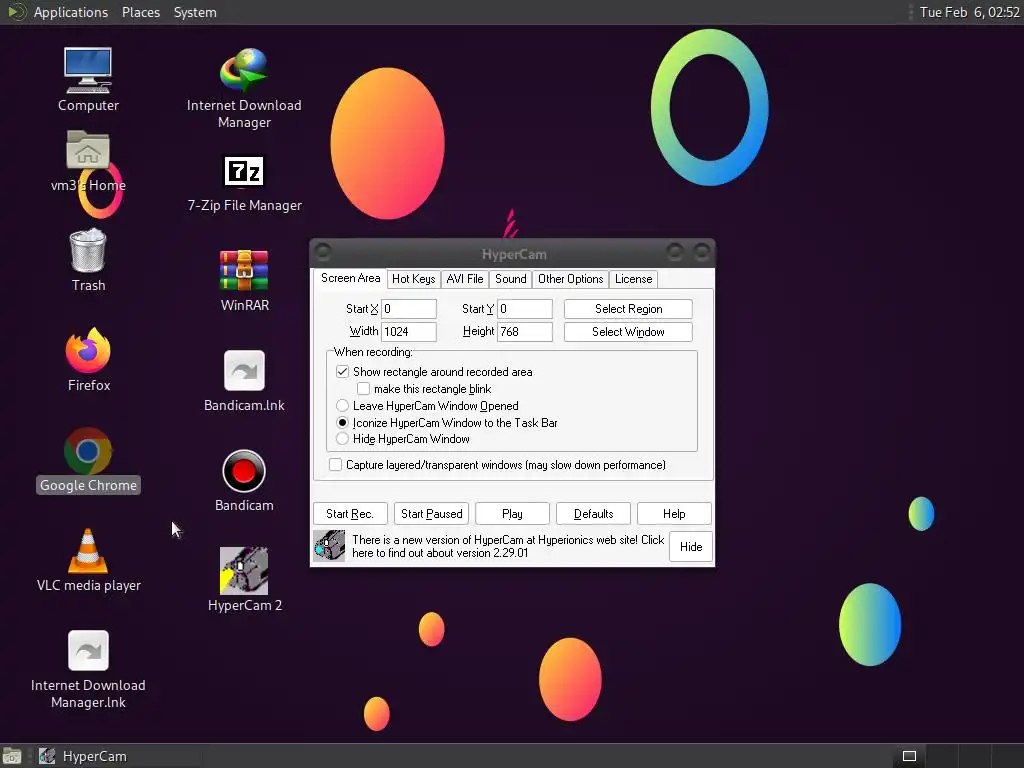
Task: Enable make this rectangle blink
Action: tap(363, 389)
